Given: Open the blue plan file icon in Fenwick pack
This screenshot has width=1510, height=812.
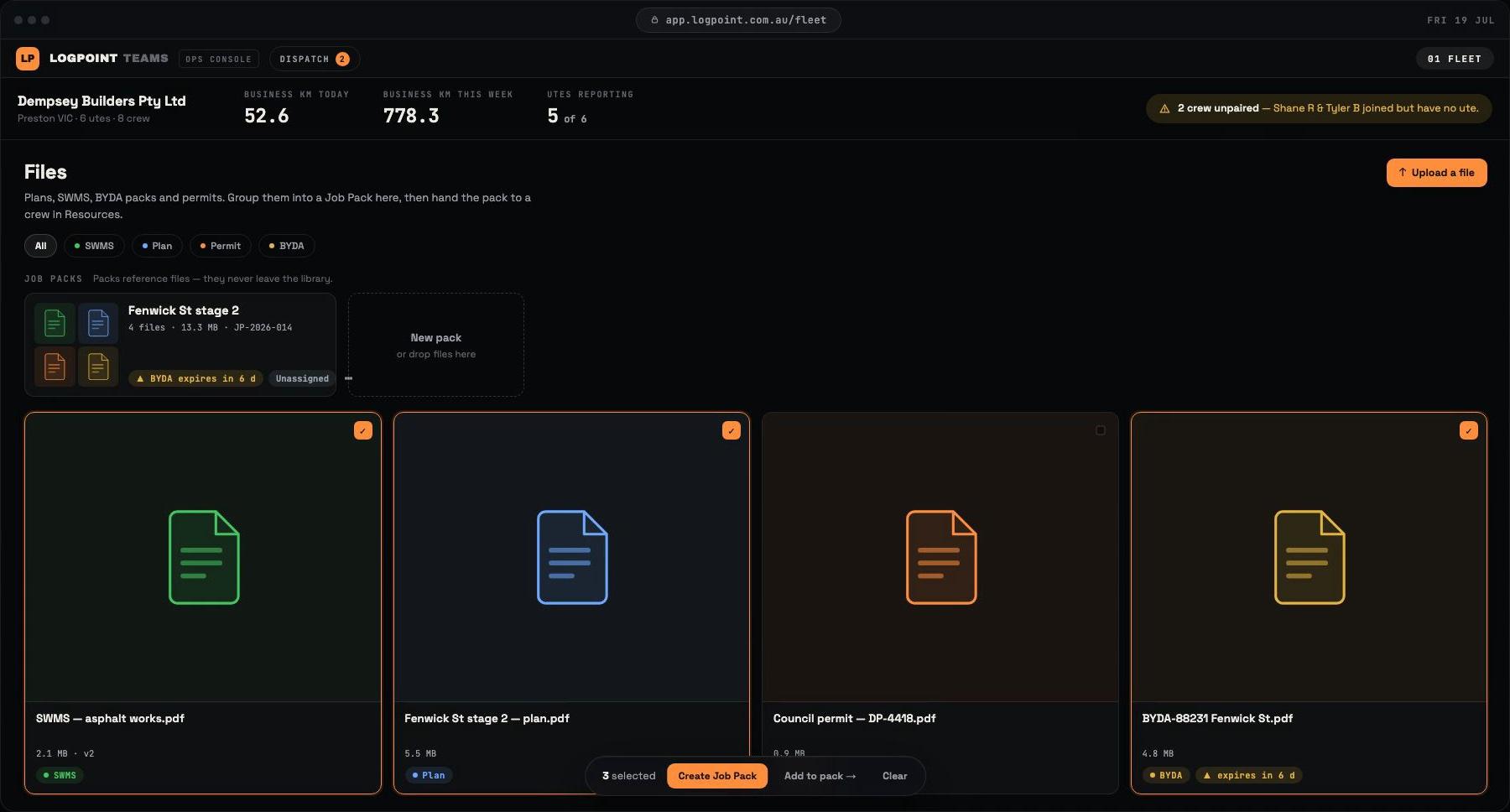Looking at the screenshot, I should (98, 323).
